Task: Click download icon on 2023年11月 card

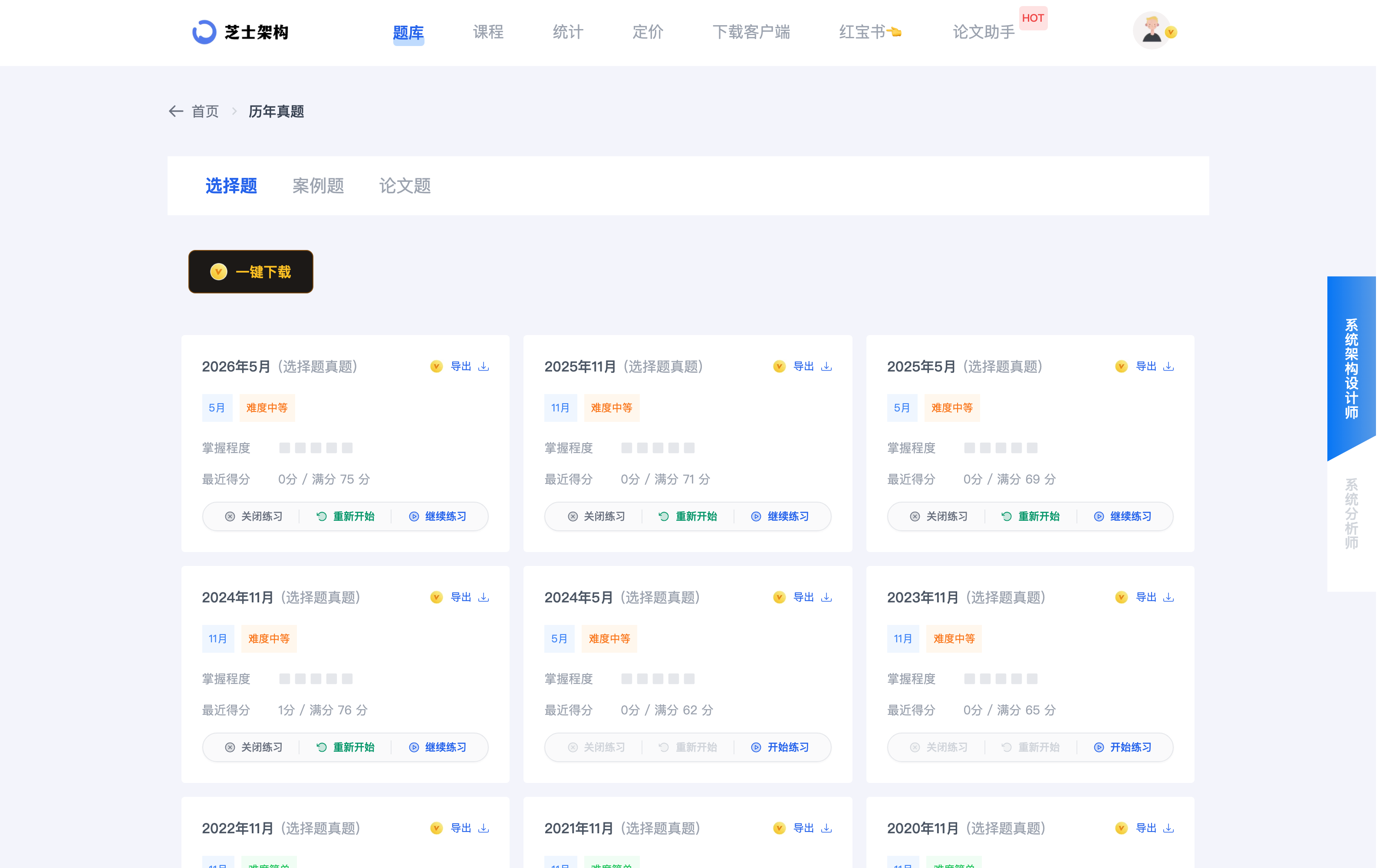Action: 1168,597
